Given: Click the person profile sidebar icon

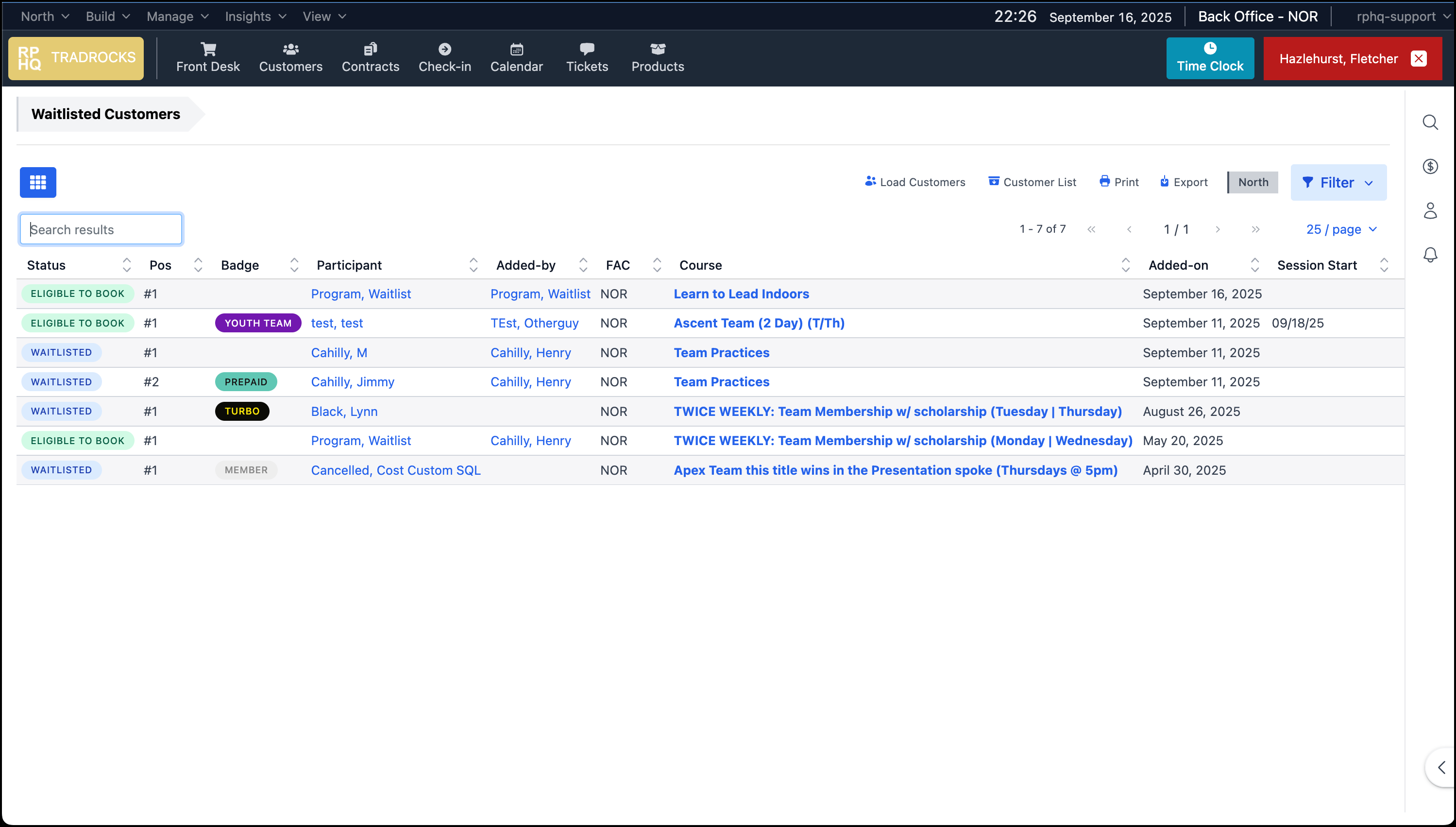Looking at the screenshot, I should (x=1430, y=211).
